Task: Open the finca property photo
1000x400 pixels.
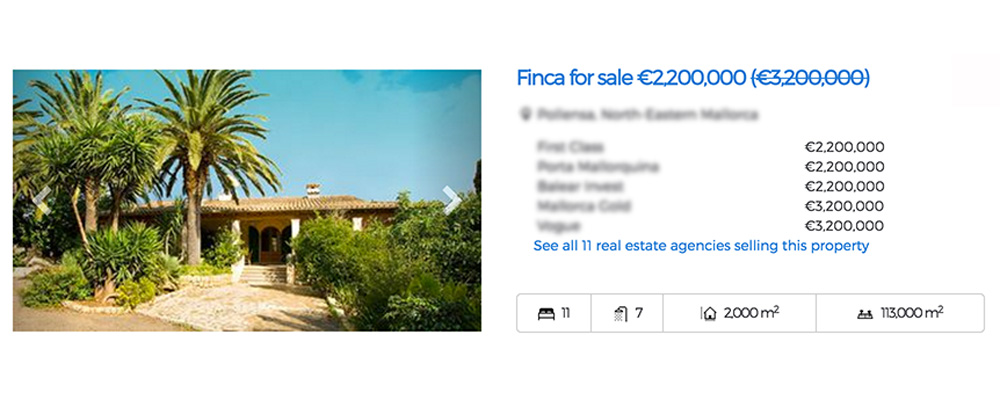Action: pos(247,200)
